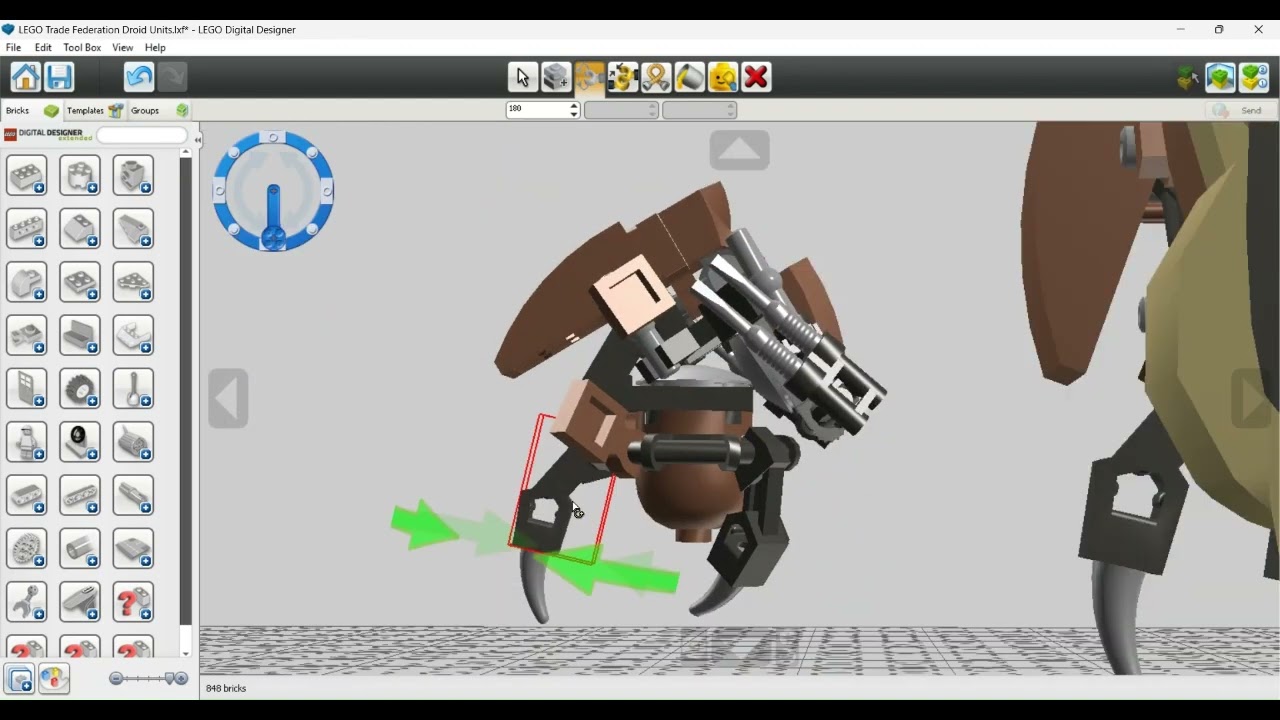Open the panel and seat bricks category
1280x720 pixels.
point(80,335)
